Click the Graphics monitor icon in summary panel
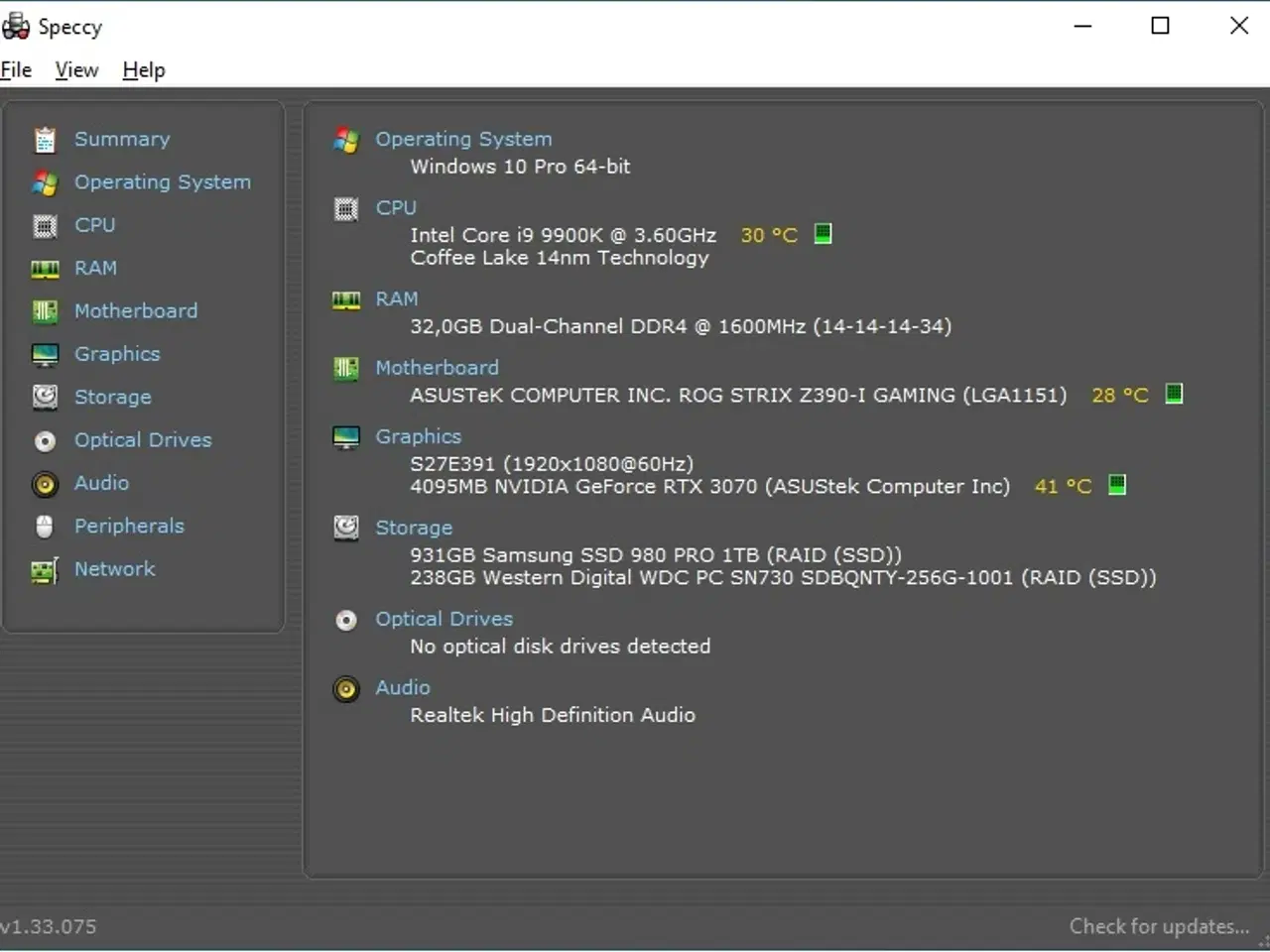This screenshot has height=952, width=1270. 346,437
